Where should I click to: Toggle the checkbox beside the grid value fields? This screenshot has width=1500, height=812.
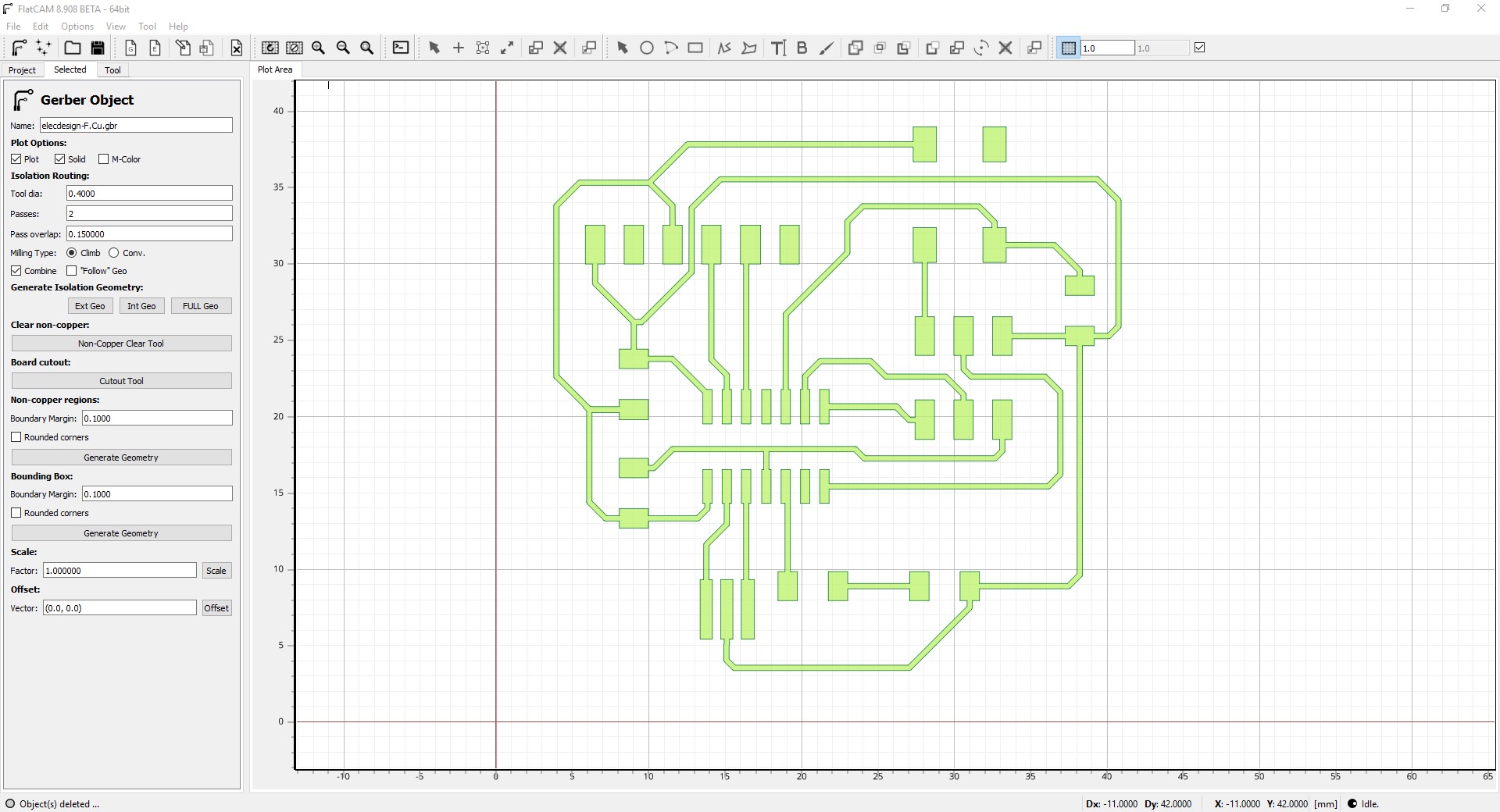(x=1200, y=48)
